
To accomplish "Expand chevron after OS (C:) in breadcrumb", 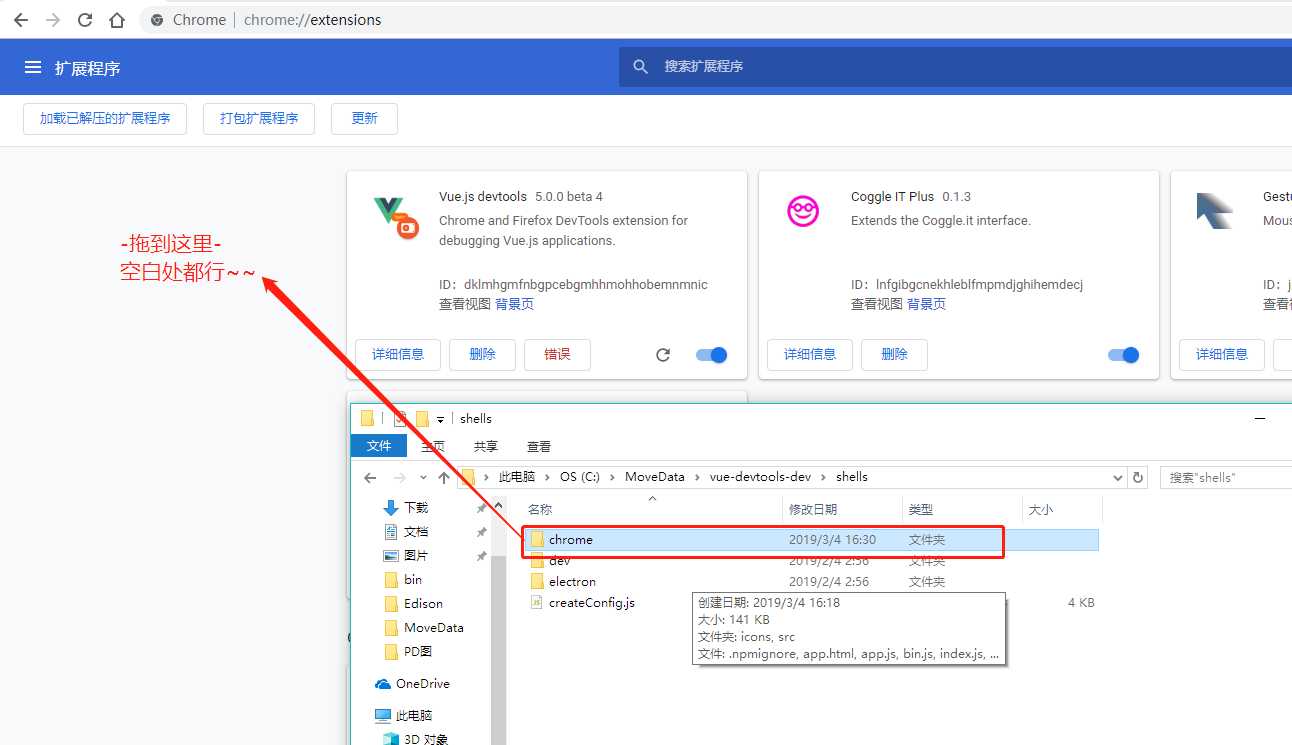I will pos(613,477).
